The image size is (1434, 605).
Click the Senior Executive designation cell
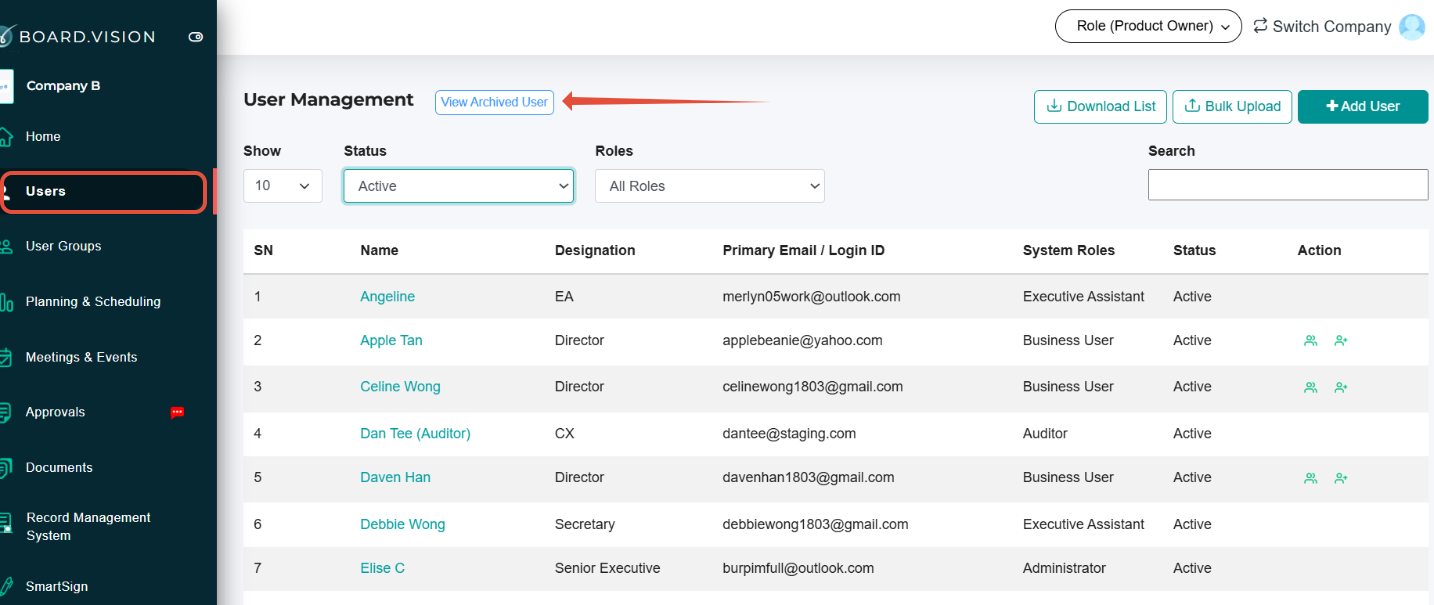607,569
